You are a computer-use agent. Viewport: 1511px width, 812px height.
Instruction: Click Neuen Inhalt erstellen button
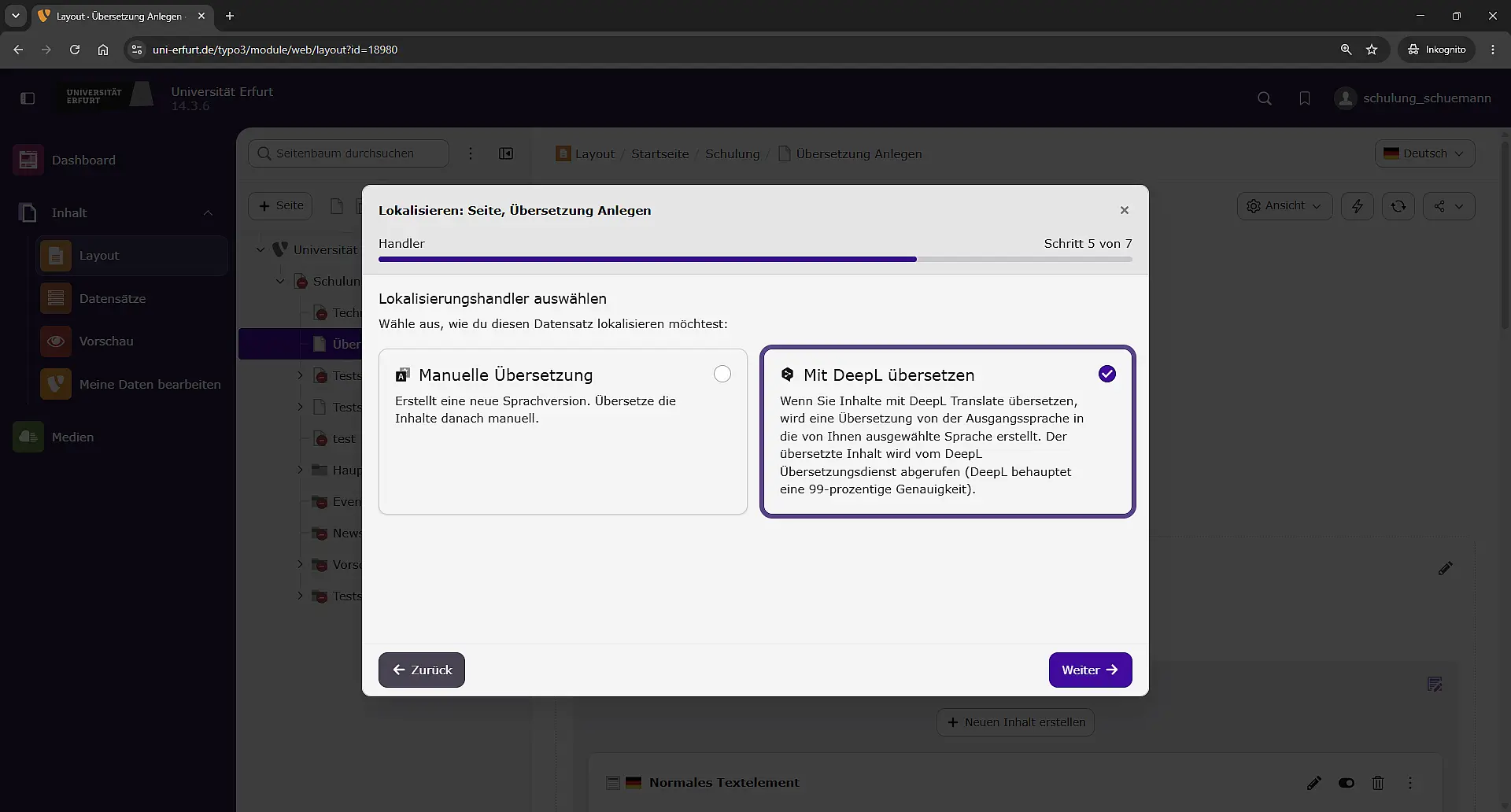click(1015, 722)
